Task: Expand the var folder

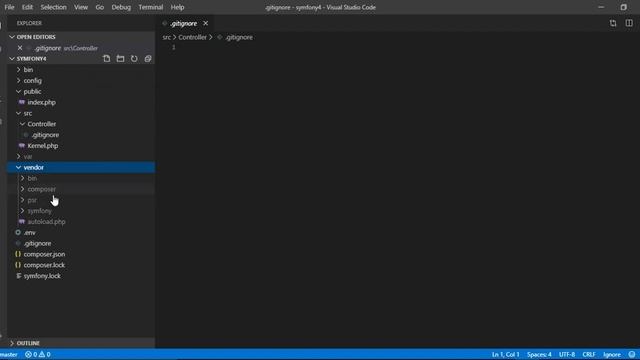Action: 81,157
